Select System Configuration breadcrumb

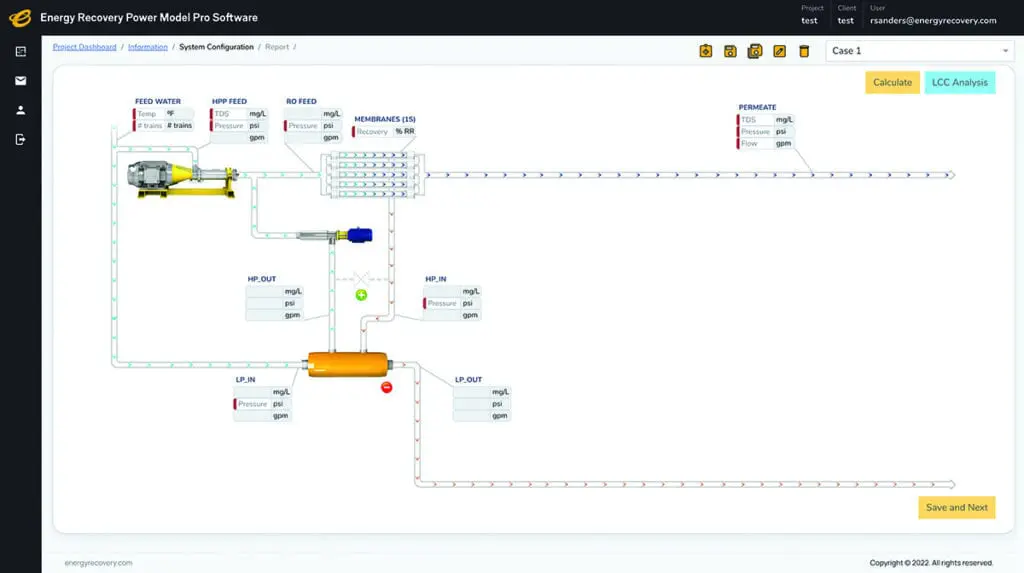coord(216,47)
